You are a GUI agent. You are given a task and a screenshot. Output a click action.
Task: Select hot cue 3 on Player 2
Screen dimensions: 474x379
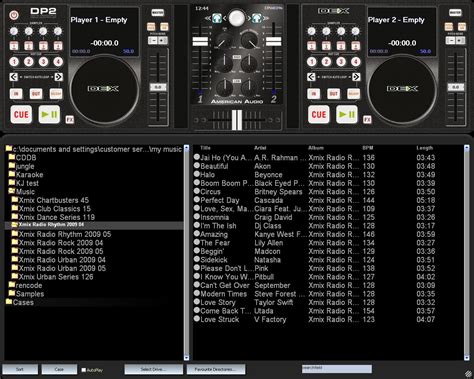[x=341, y=62]
